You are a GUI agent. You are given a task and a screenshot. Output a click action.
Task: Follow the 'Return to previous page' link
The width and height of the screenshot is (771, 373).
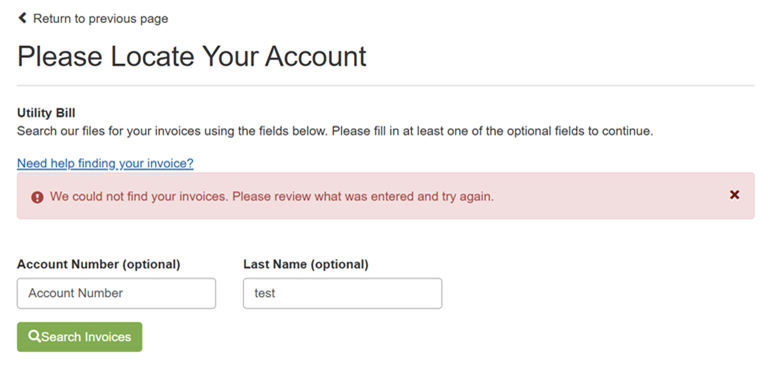[x=100, y=19]
